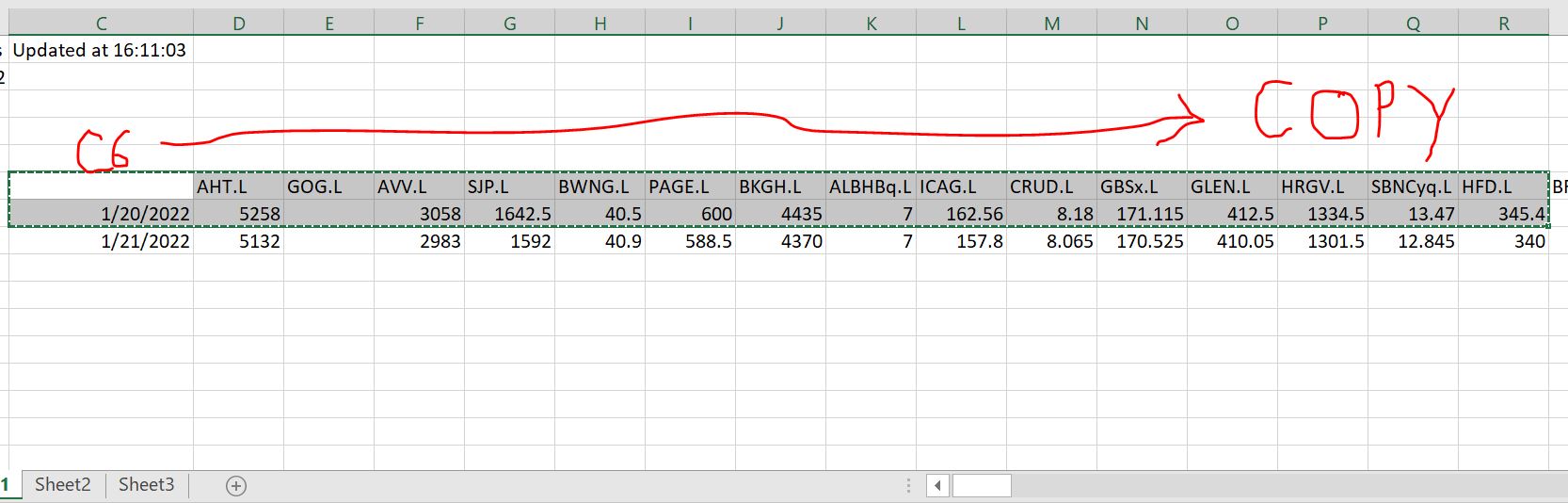Select the ALBHBq.L ticker cell
1568x503 pixels.
[871, 187]
